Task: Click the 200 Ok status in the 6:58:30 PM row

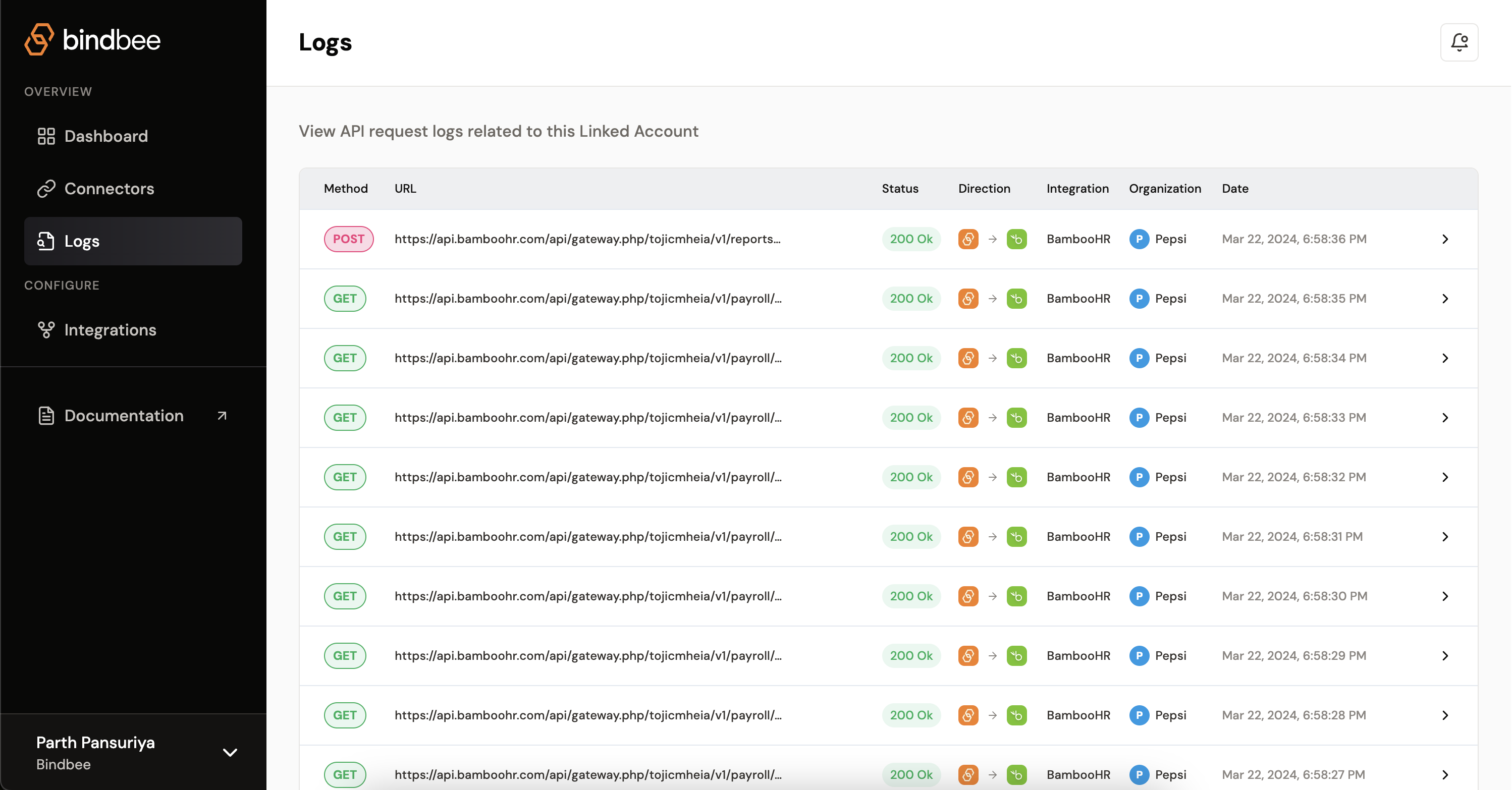Action: click(911, 596)
